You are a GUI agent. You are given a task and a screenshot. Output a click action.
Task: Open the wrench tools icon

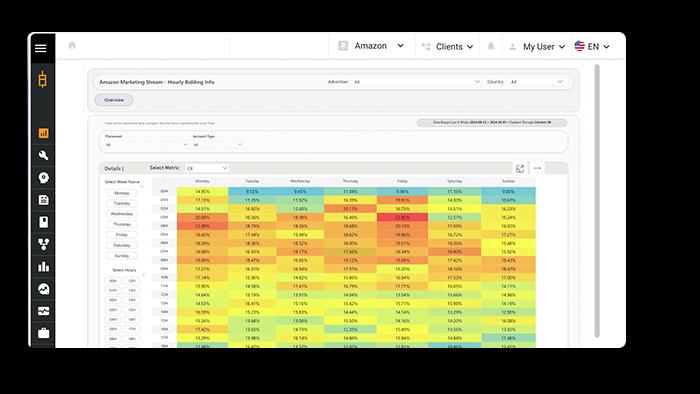click(43, 155)
